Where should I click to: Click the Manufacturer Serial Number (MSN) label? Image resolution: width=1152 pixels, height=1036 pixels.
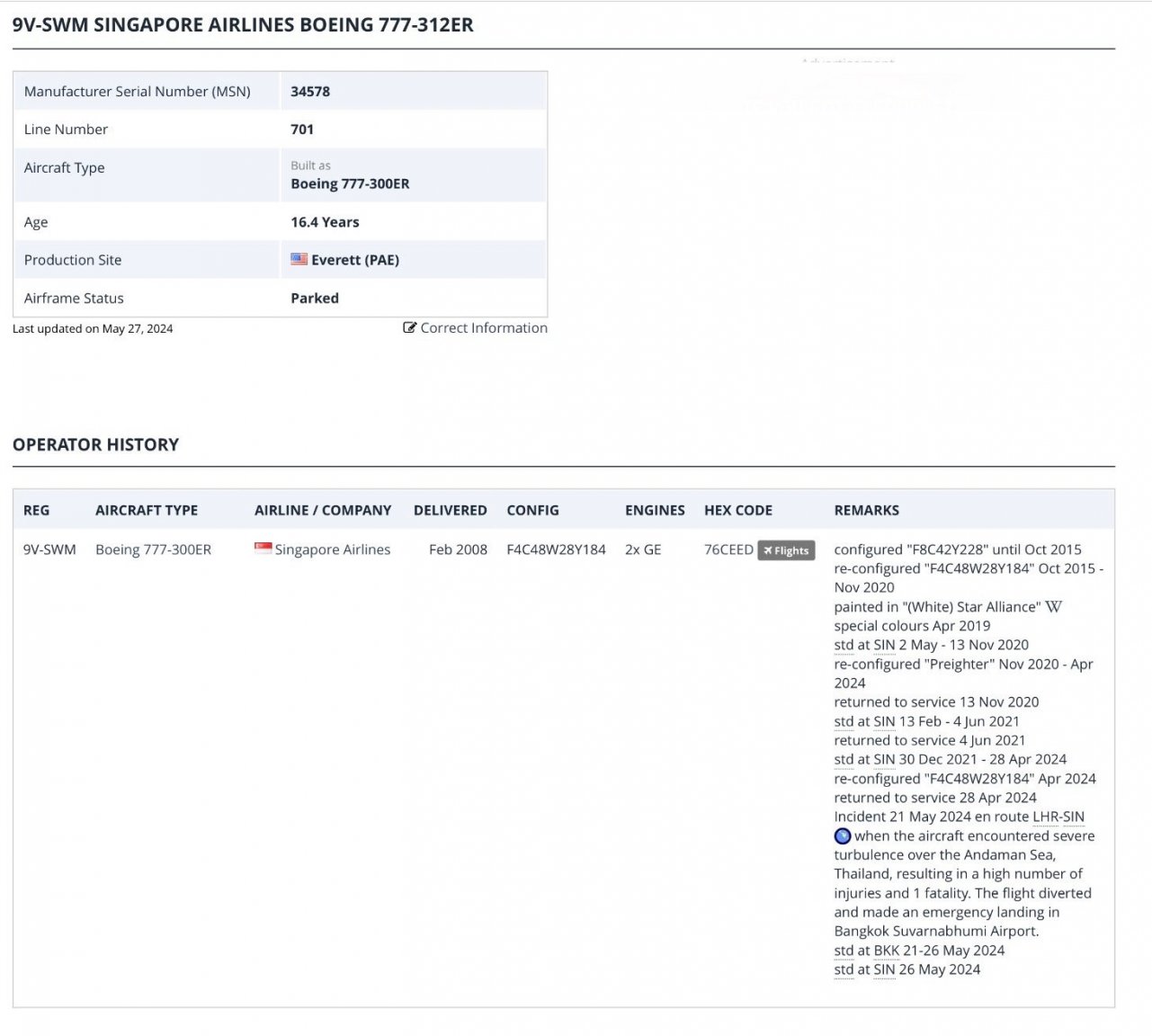click(x=138, y=92)
